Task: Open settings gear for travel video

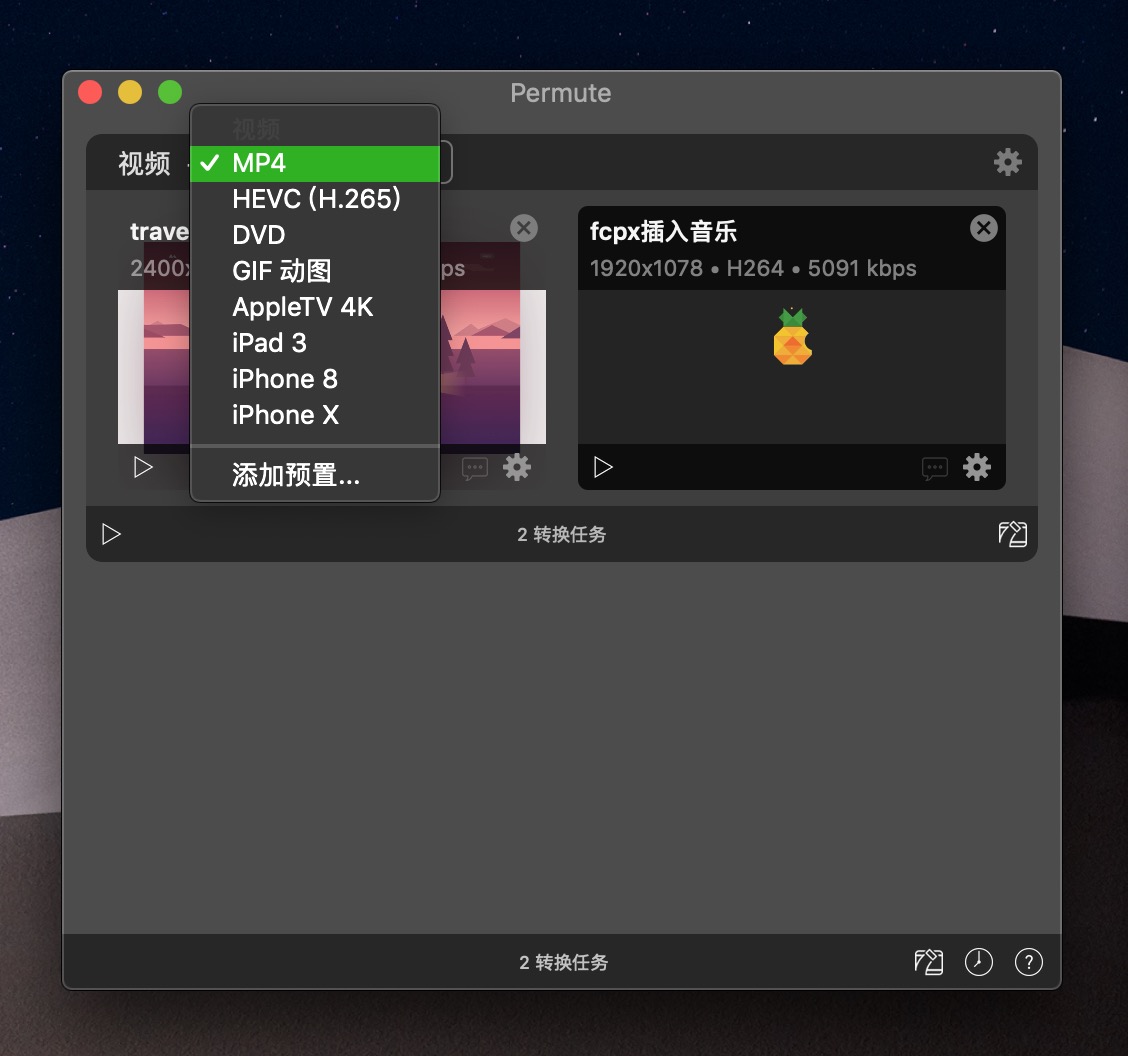Action: click(517, 468)
